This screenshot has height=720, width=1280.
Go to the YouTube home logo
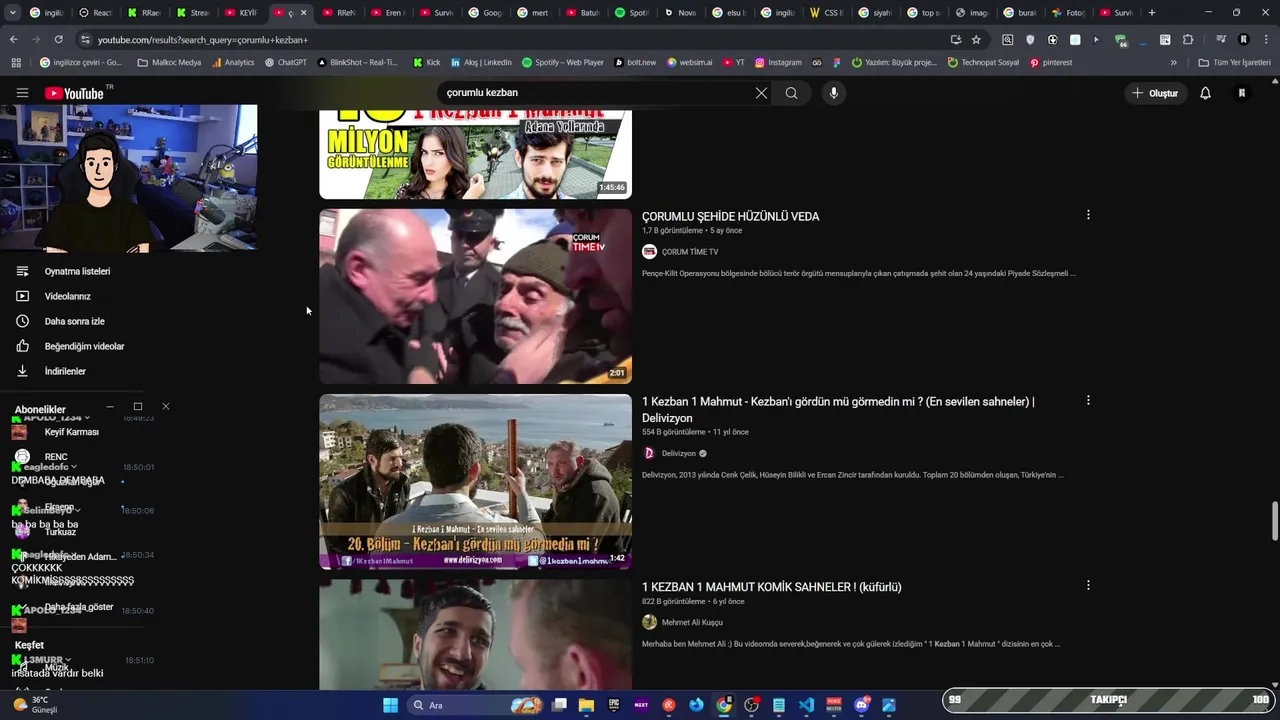coord(75,93)
